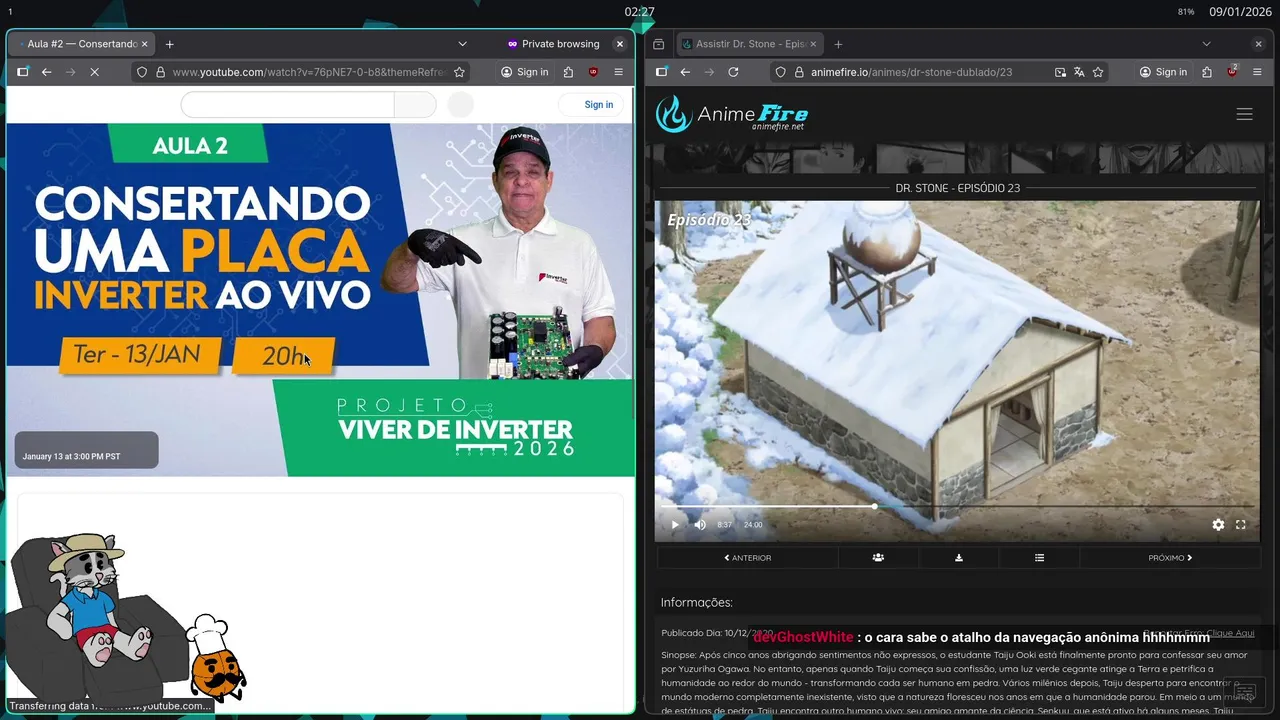Click the tab overview icon left of the Dr. Stone tab

(659, 44)
